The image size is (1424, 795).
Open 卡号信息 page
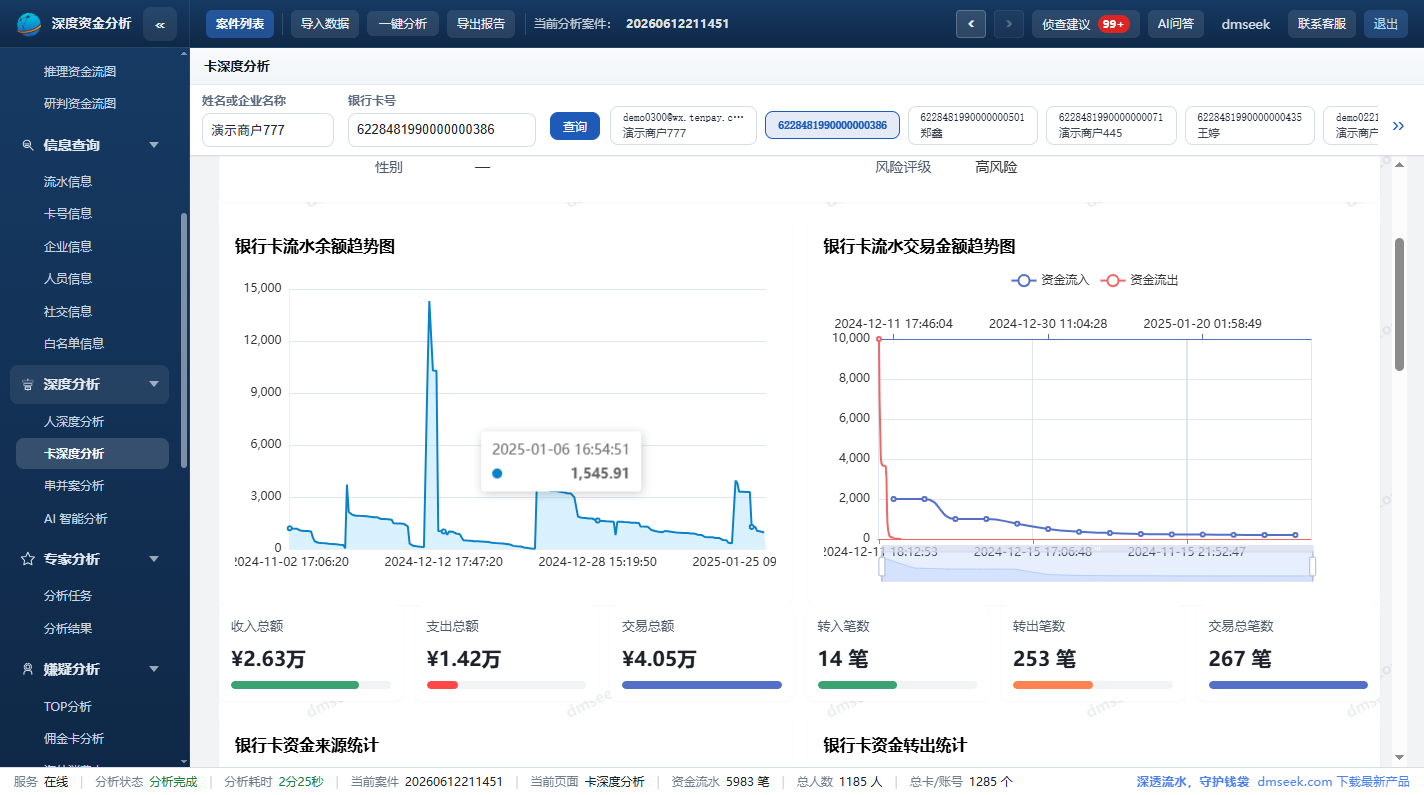[68, 214]
